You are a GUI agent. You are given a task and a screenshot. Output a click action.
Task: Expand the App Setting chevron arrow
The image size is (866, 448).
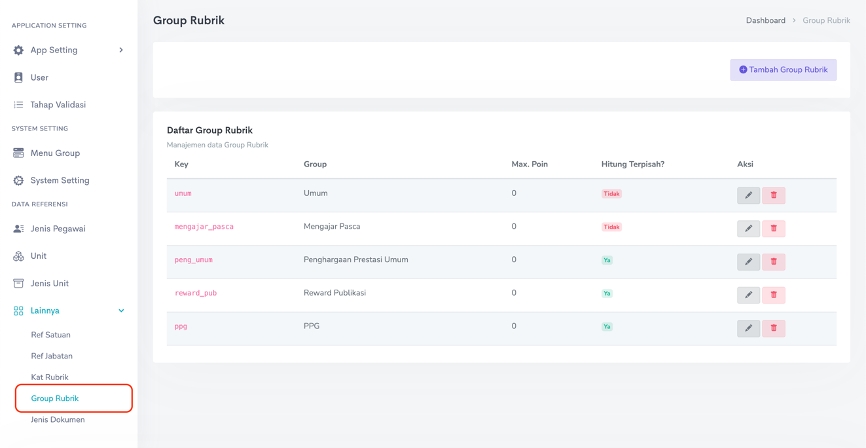pyautogui.click(x=121, y=50)
